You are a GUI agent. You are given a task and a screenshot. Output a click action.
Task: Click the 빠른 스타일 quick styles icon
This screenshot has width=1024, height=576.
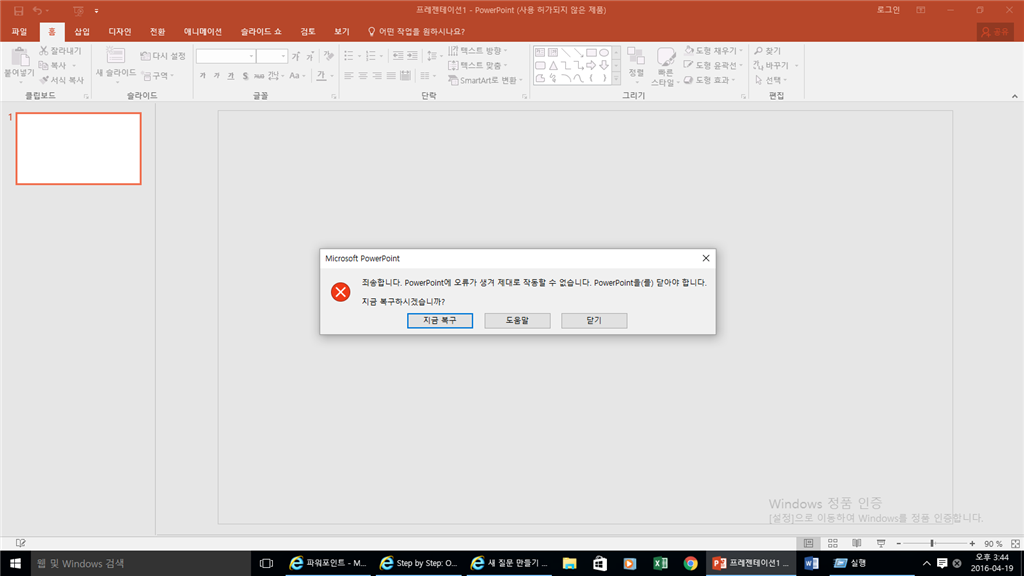pyautogui.click(x=665, y=57)
